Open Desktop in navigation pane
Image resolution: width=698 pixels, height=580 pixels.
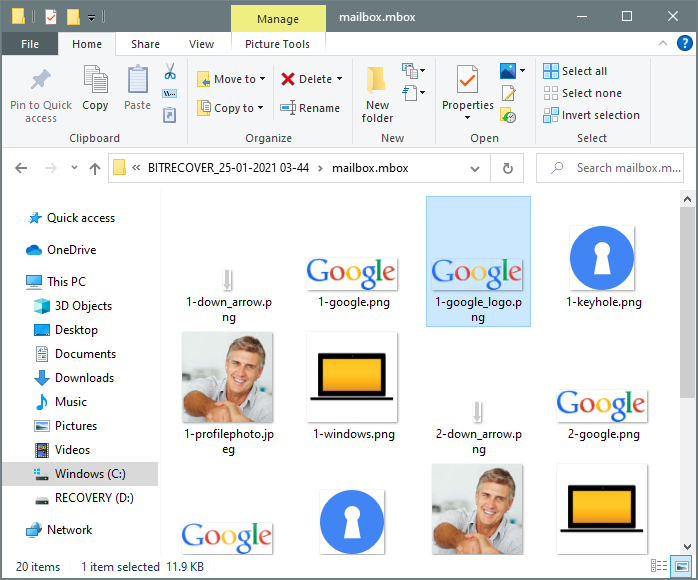76,330
